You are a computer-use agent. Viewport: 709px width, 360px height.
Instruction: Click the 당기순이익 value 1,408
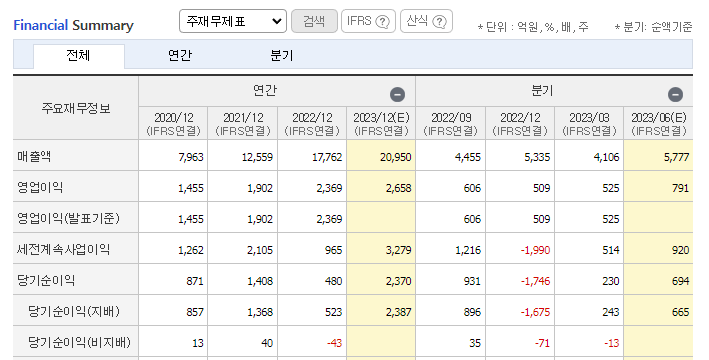coord(260,281)
